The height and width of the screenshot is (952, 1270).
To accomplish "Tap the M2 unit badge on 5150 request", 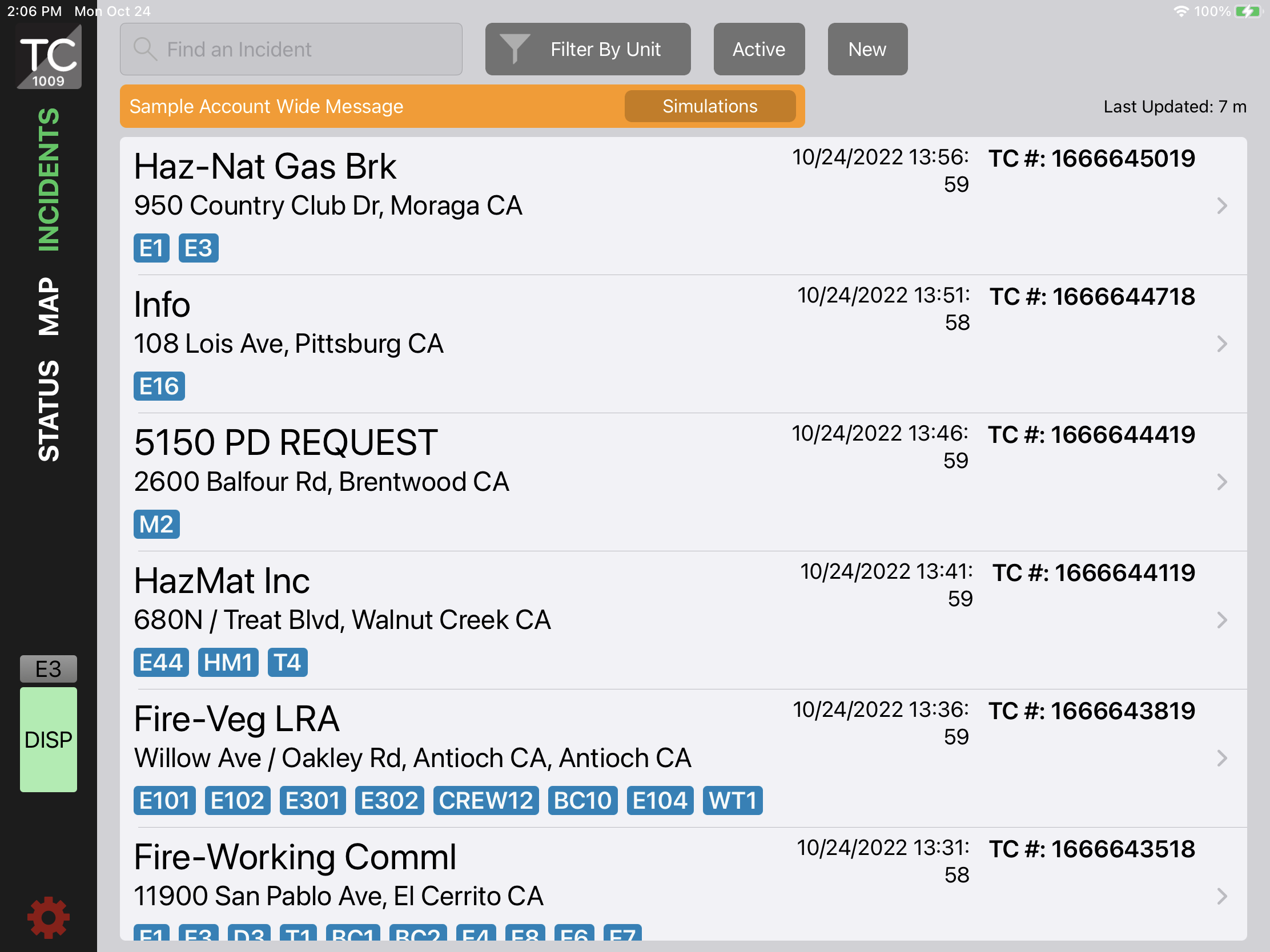I will (x=156, y=525).
